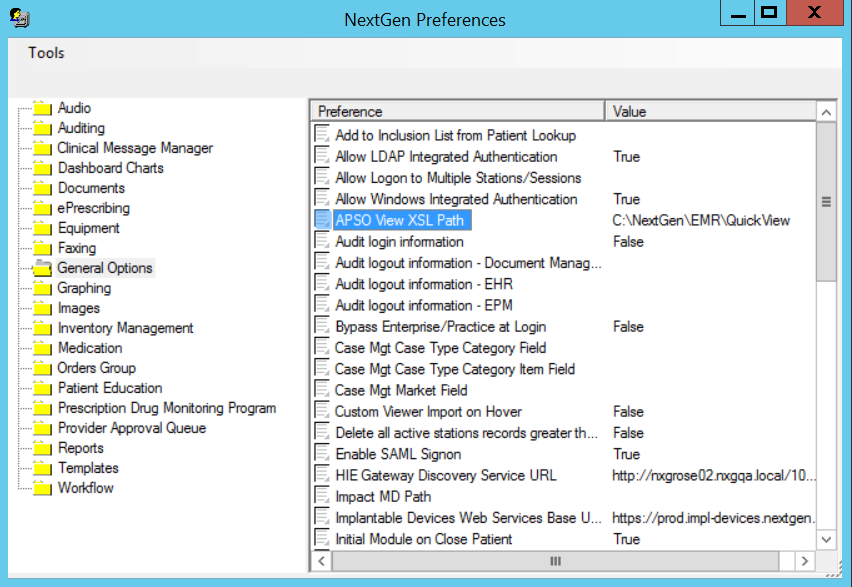Click icon beside APSO View XSL Path
The height and width of the screenshot is (587, 852).
click(x=322, y=220)
